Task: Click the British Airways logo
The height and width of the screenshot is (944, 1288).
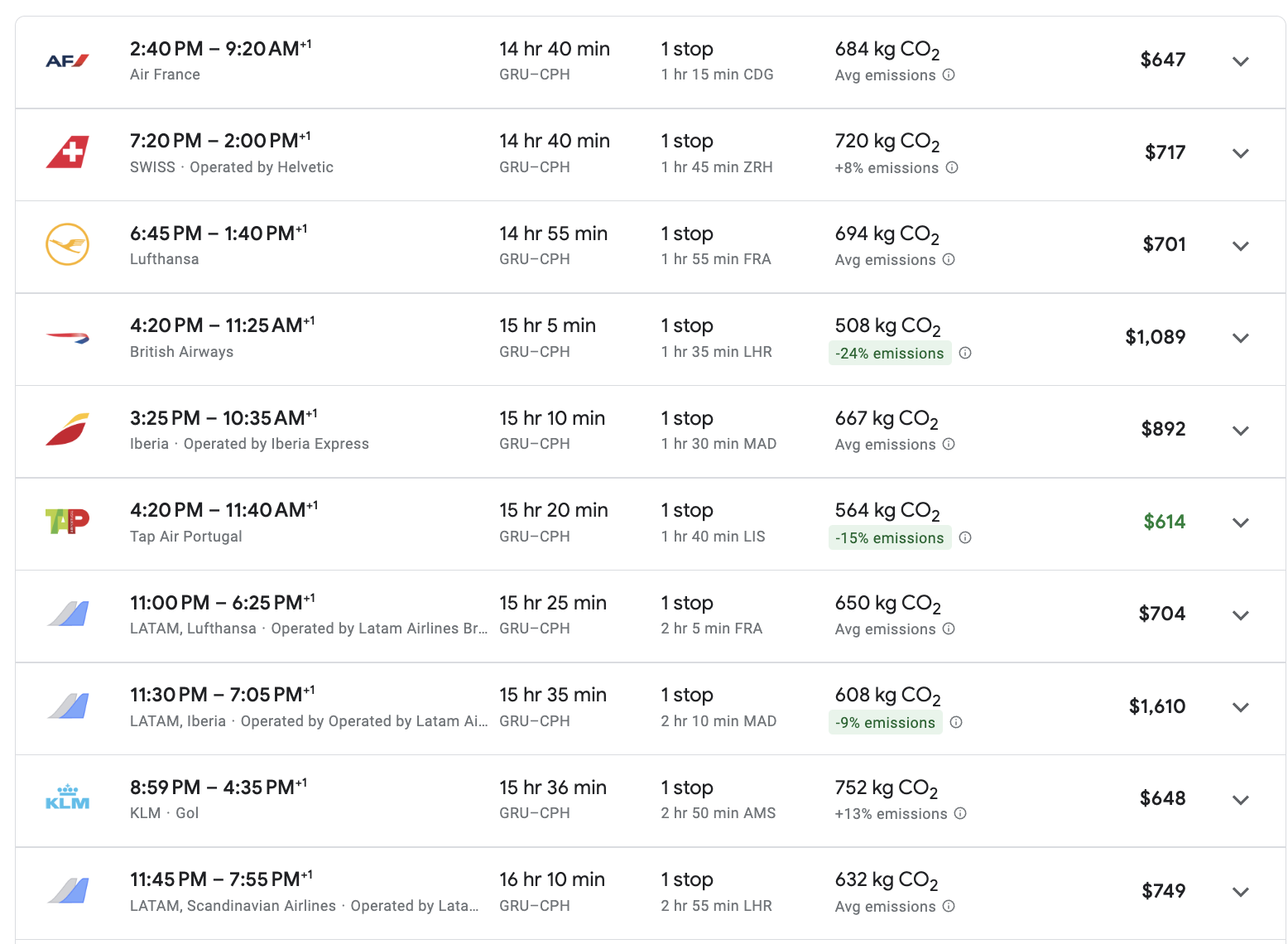Action: pos(67,338)
